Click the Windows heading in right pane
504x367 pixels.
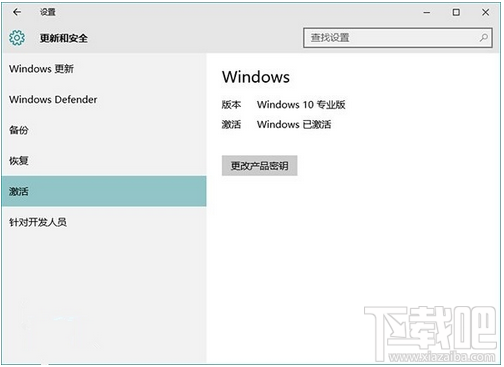coord(256,77)
